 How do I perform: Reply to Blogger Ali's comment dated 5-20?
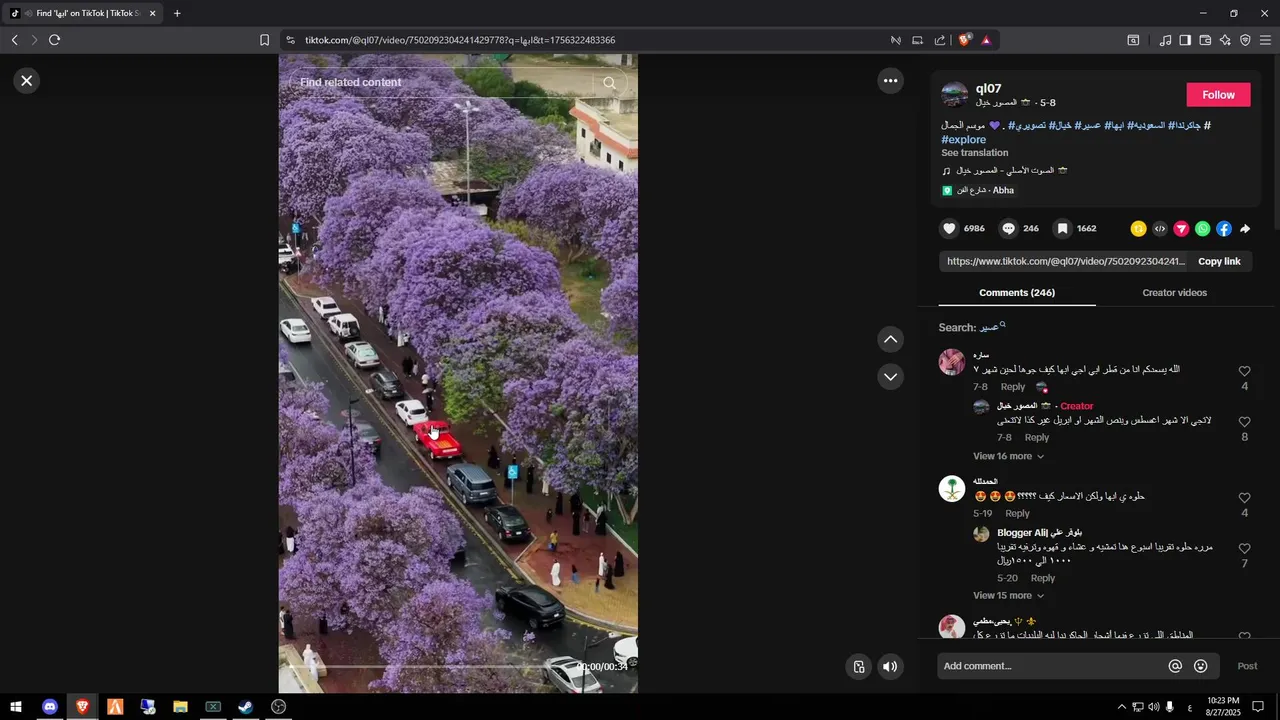[x=1043, y=579]
